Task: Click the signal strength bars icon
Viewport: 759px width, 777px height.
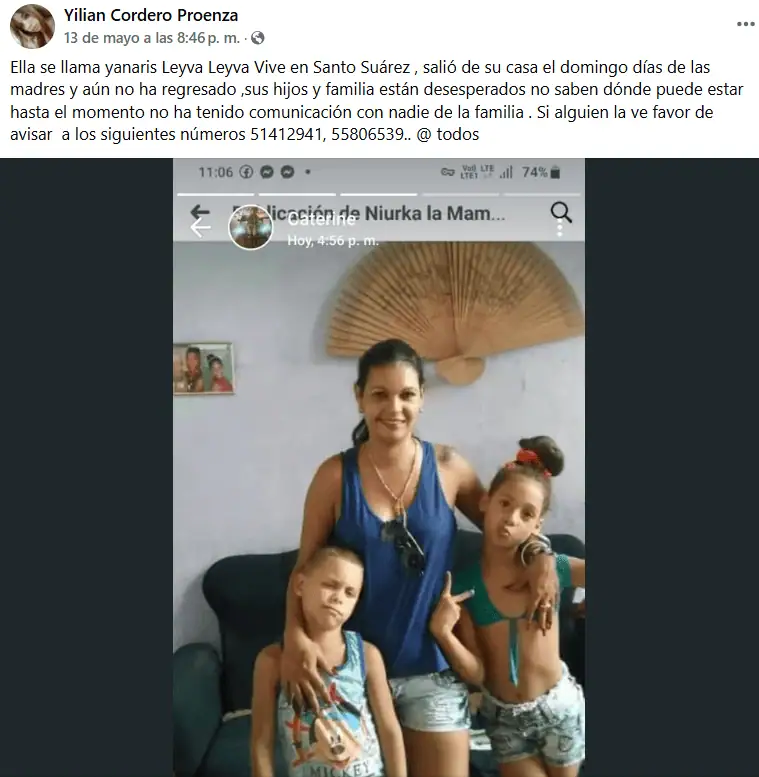Action: click(506, 172)
